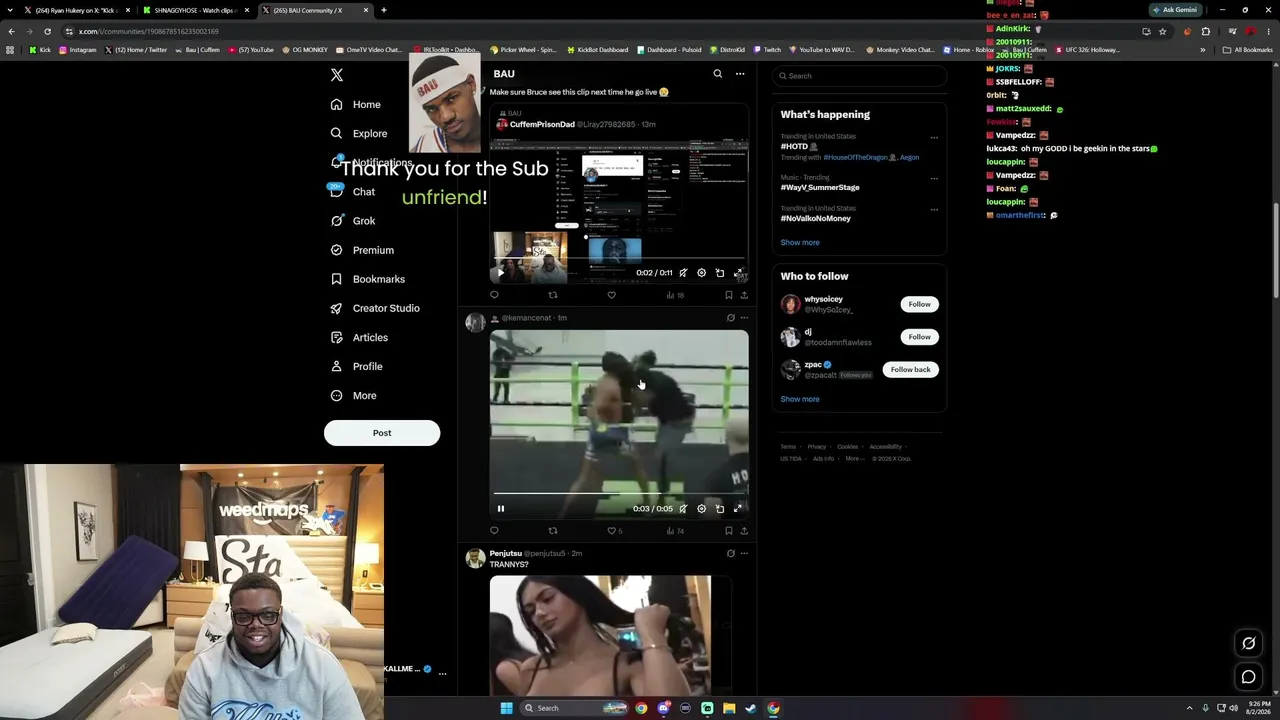
Task: Follow back the zpac account
Action: (x=910, y=370)
